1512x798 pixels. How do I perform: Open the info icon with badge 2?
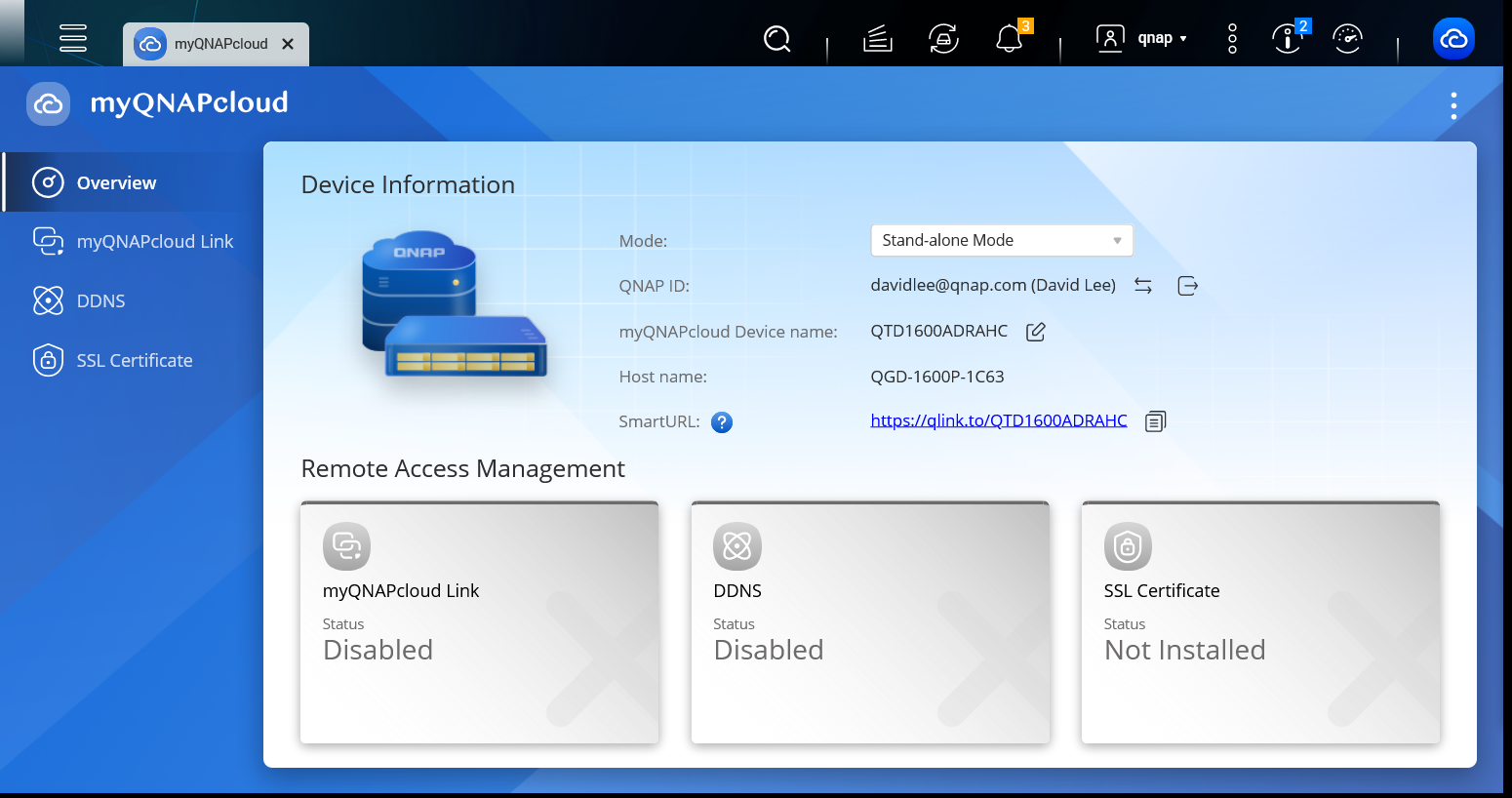pos(1288,39)
